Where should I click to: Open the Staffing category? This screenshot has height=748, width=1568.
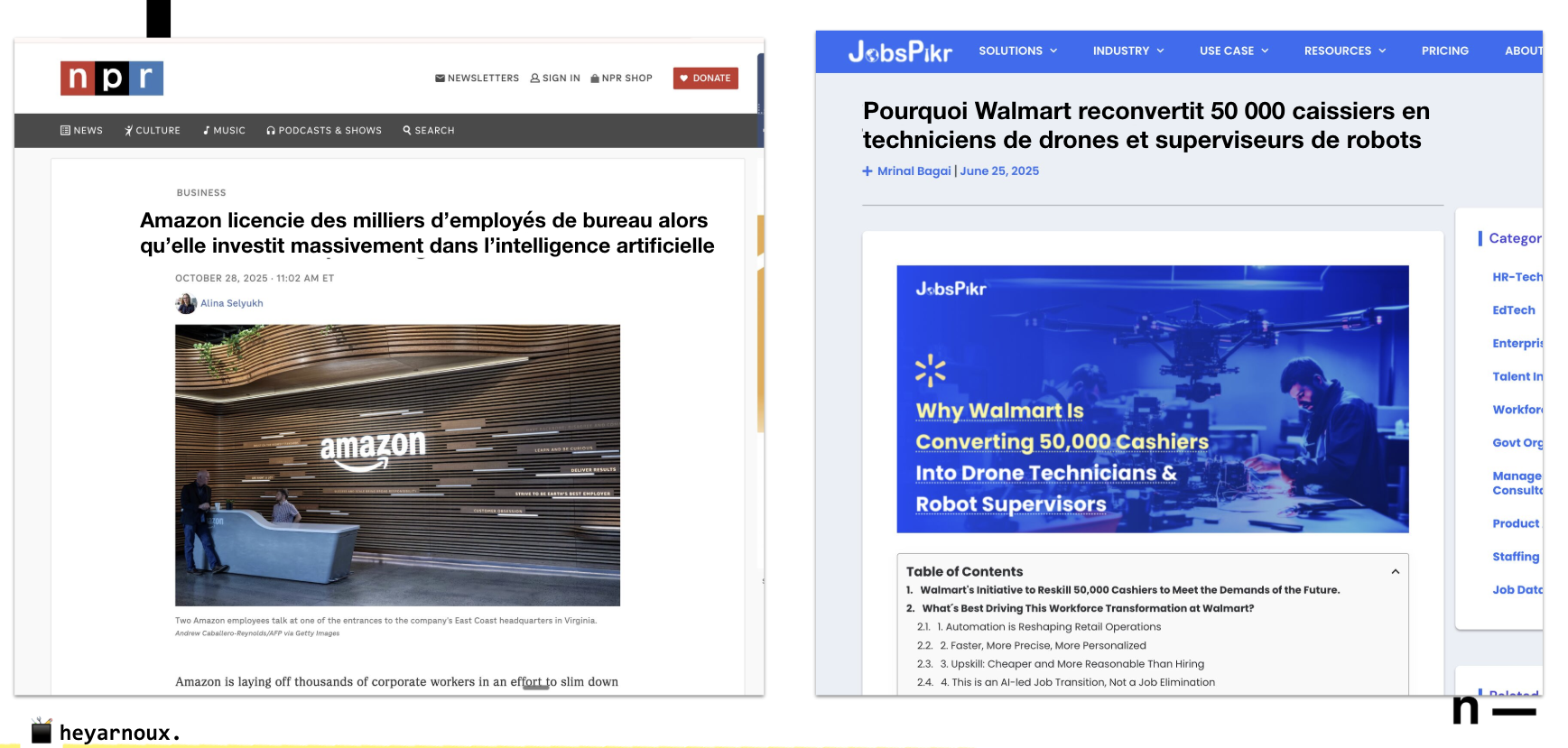(x=1516, y=557)
